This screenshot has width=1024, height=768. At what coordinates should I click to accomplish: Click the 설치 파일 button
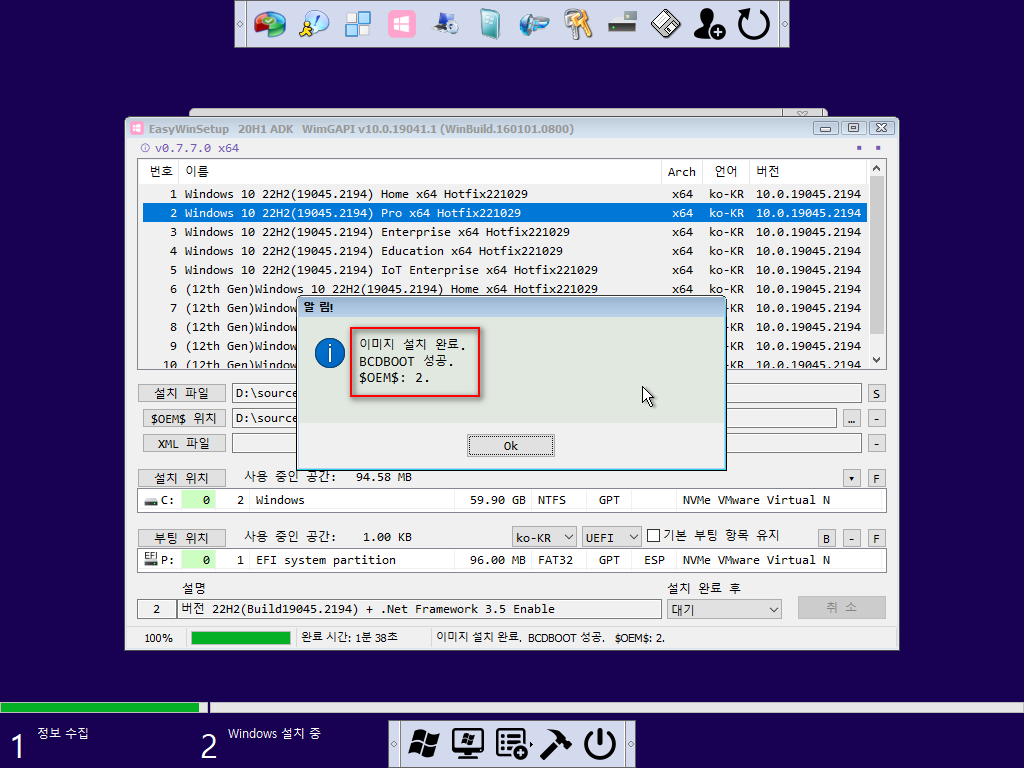182,393
